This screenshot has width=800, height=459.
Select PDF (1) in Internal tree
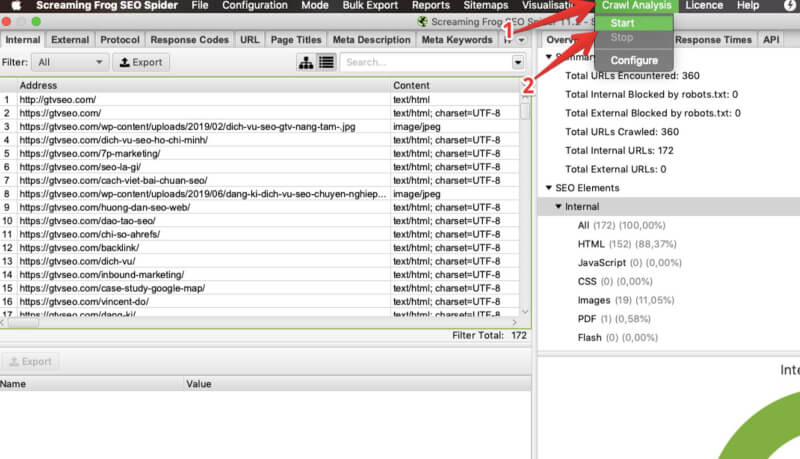tap(614, 319)
